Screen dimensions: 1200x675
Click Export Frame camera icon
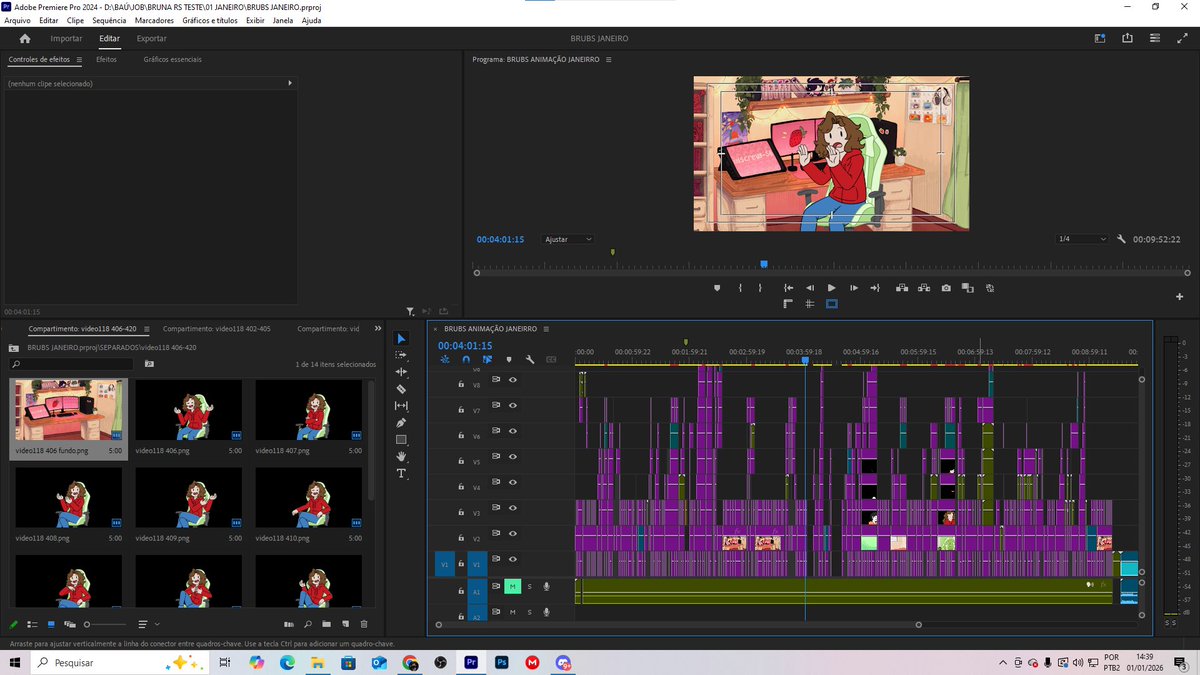coord(946,288)
